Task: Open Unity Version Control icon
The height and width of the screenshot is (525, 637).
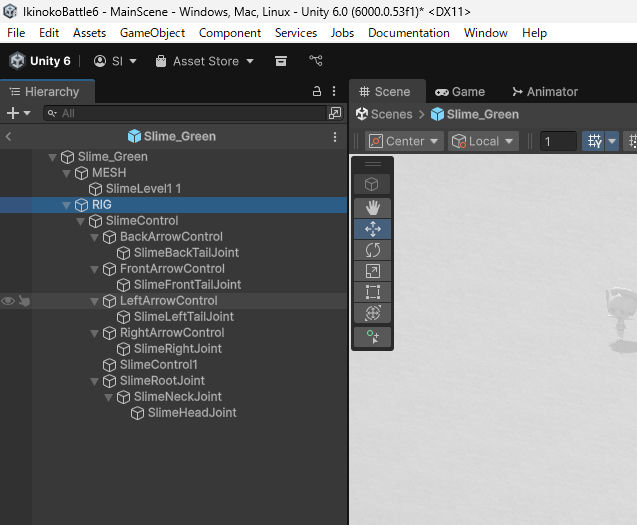Action: [x=316, y=61]
